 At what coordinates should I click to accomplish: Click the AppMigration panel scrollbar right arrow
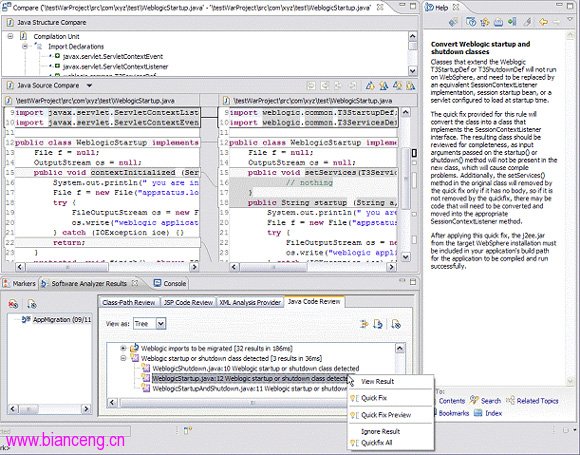[86, 408]
